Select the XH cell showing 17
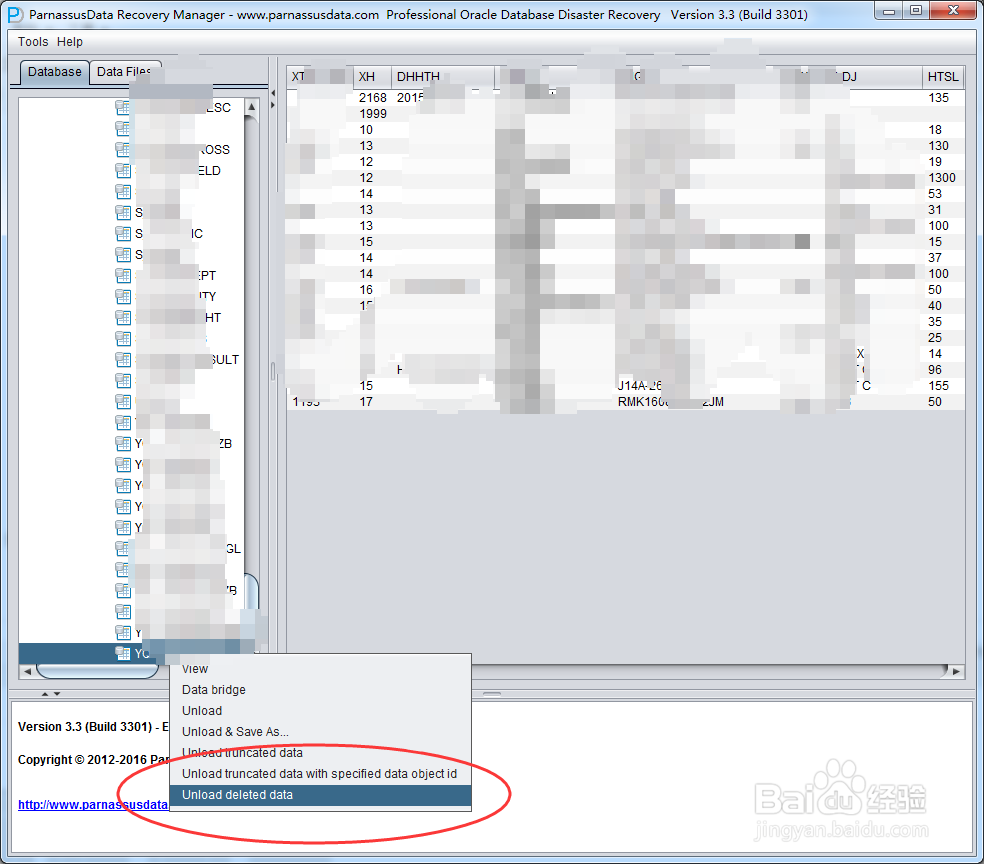This screenshot has height=864, width=984. [372, 402]
